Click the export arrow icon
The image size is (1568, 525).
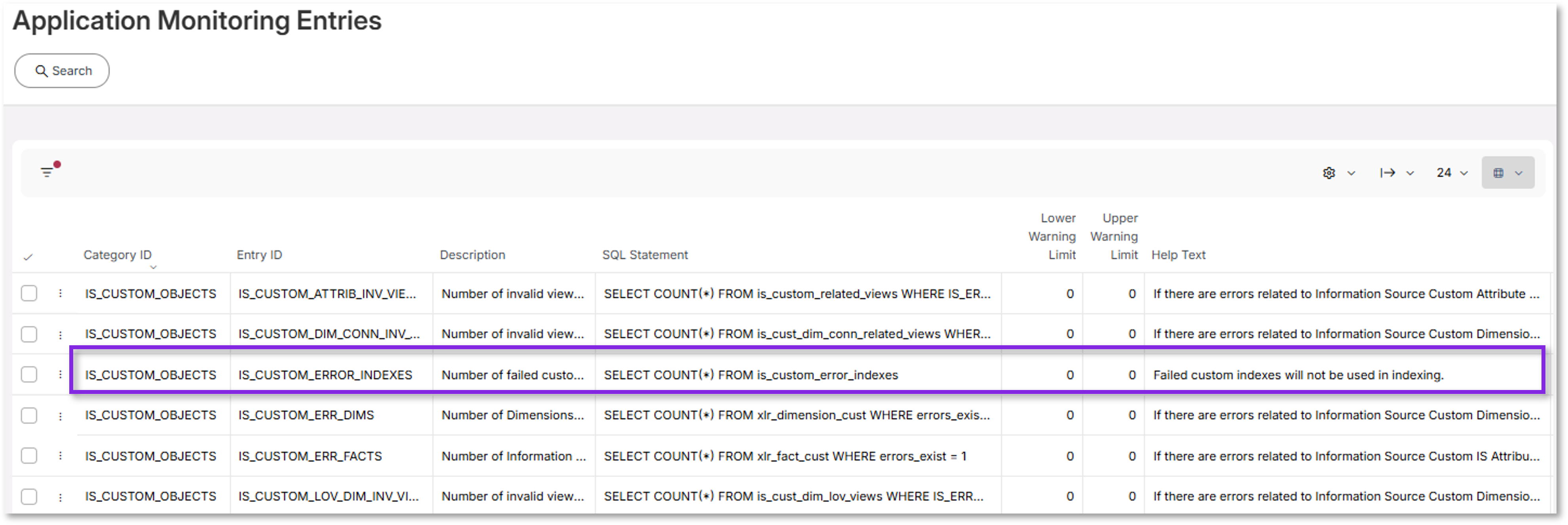coord(1387,173)
